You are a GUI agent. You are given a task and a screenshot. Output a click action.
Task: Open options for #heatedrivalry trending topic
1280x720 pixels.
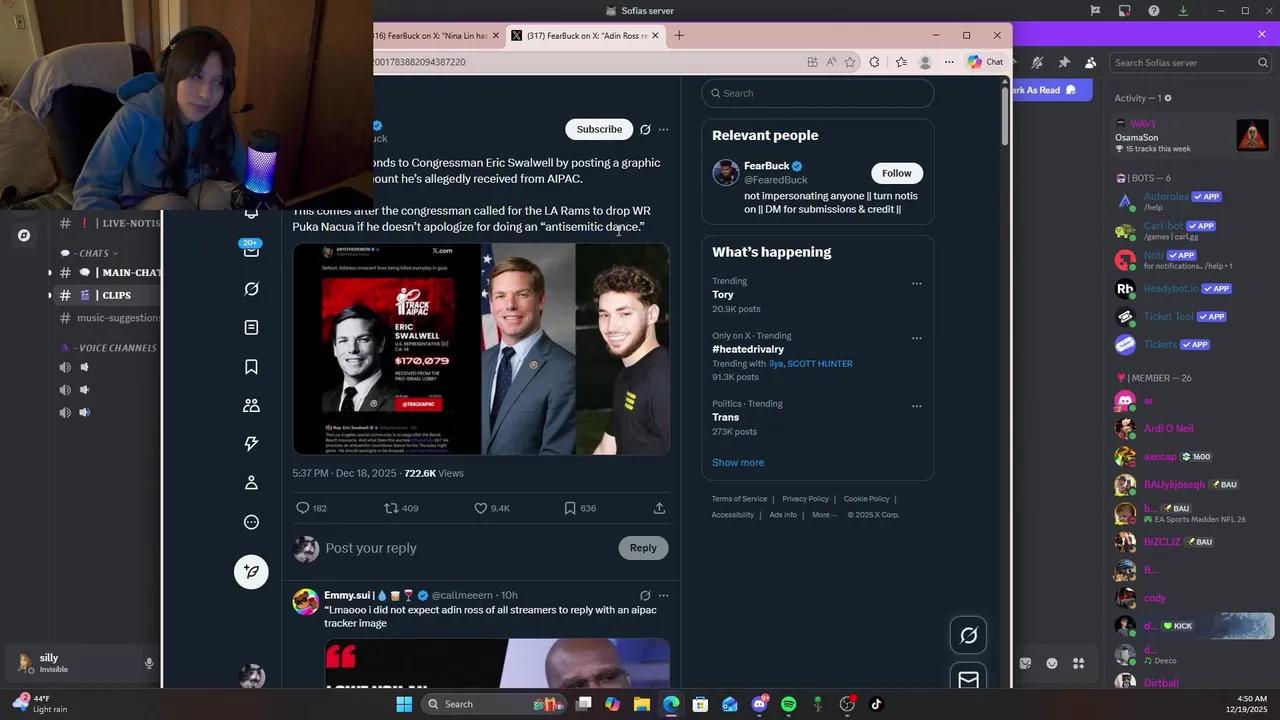tap(916, 338)
